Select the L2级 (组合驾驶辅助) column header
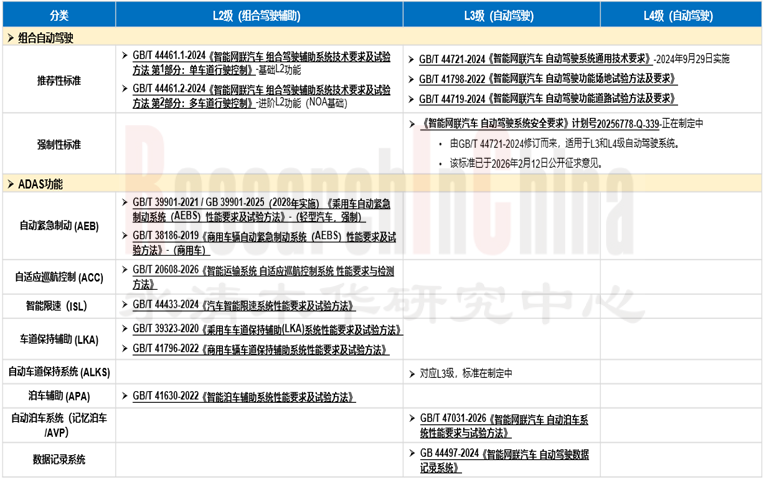This screenshot has height=480, width=764. click(x=259, y=16)
